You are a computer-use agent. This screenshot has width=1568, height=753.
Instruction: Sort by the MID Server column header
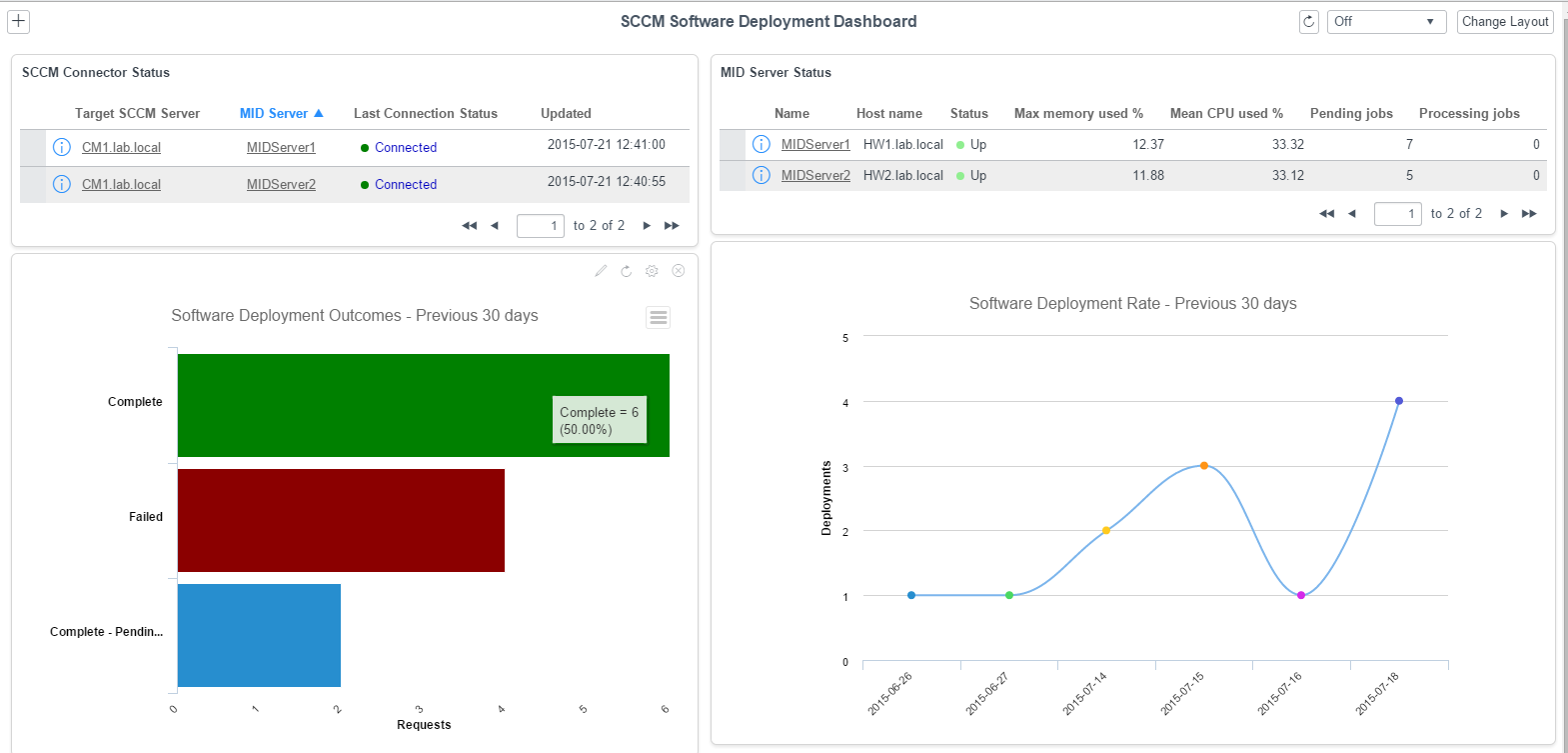pos(274,113)
